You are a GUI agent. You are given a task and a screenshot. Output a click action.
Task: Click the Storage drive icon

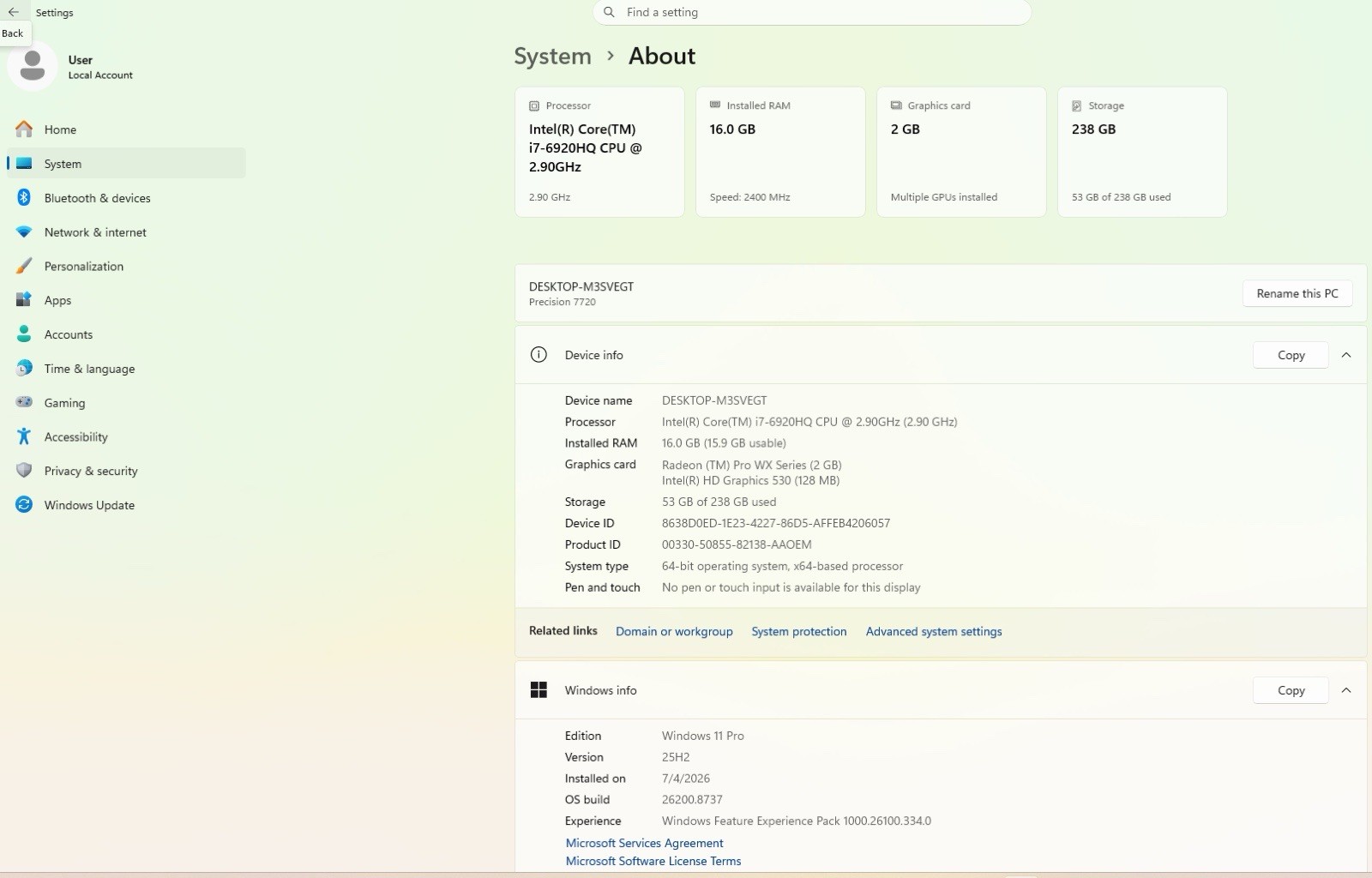coord(1077,106)
